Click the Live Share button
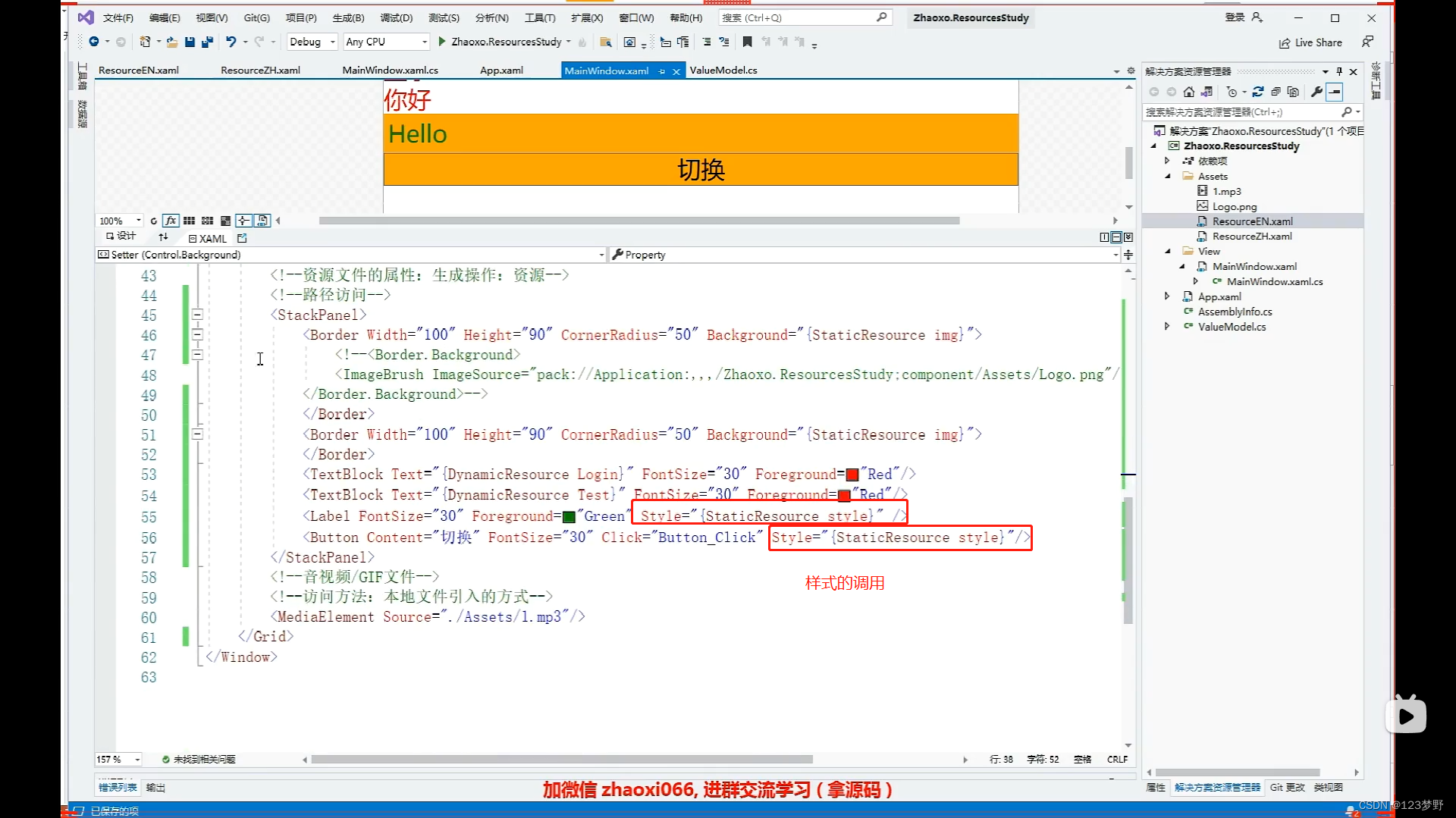This screenshot has height=818, width=1456. 1310,42
